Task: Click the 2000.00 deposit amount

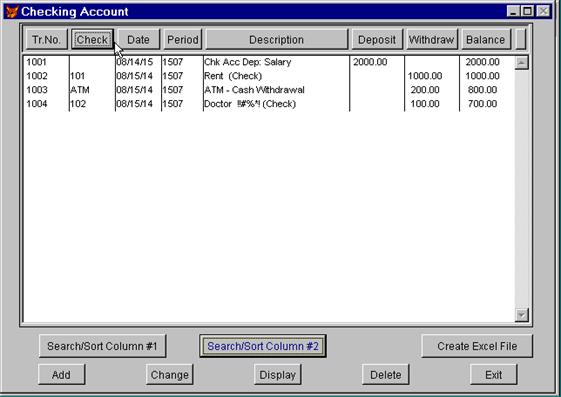Action: pyautogui.click(x=370, y=62)
